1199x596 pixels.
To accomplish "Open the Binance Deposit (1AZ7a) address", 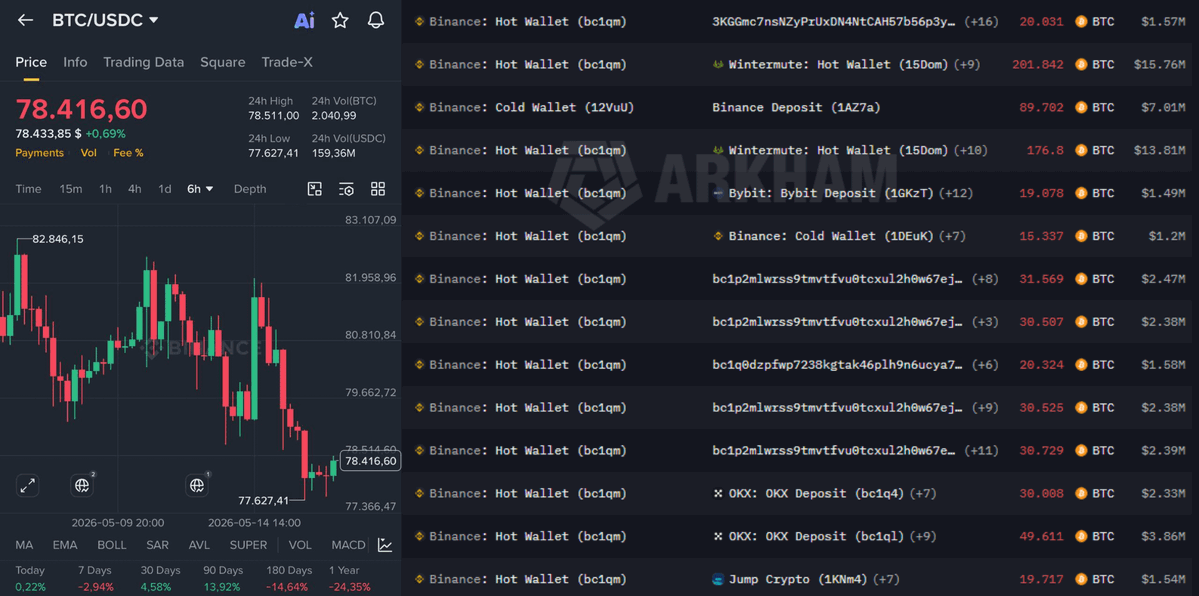I will [796, 108].
